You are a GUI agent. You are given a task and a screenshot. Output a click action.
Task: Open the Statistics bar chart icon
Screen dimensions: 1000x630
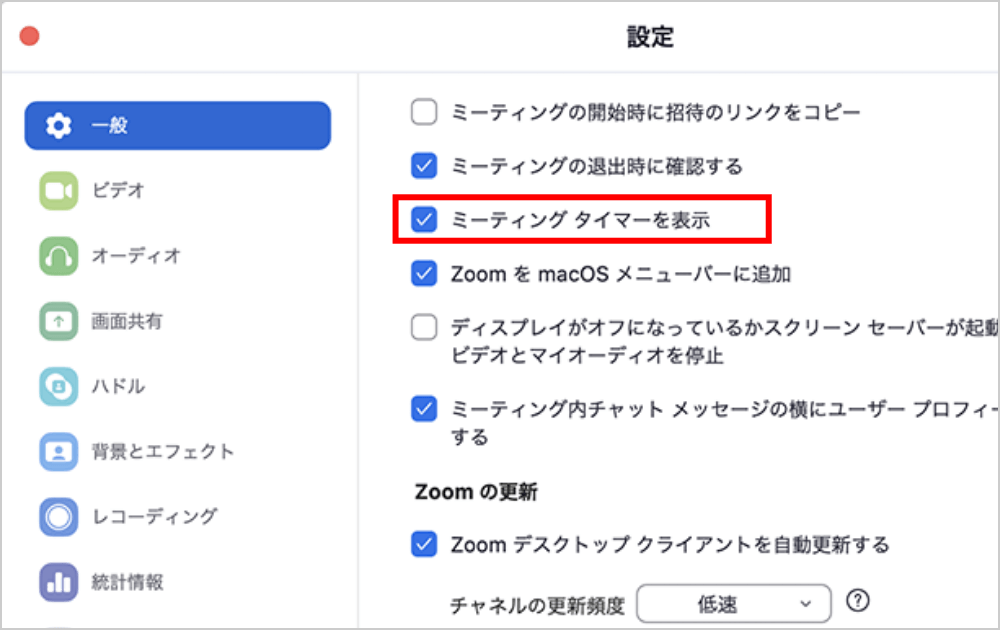pos(59,582)
